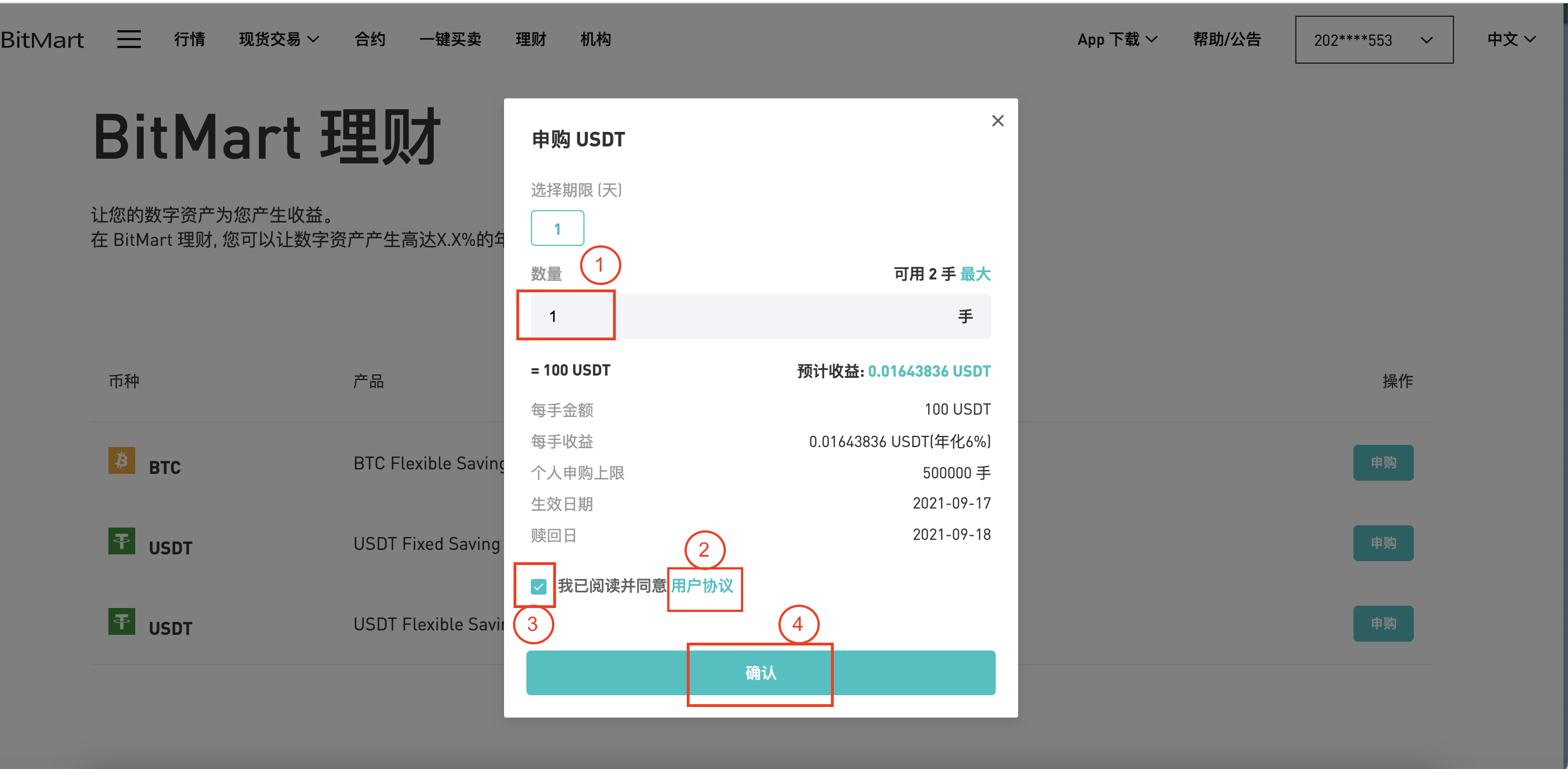The width and height of the screenshot is (1568, 769).
Task: Open the 机构 menu item
Action: 595,40
